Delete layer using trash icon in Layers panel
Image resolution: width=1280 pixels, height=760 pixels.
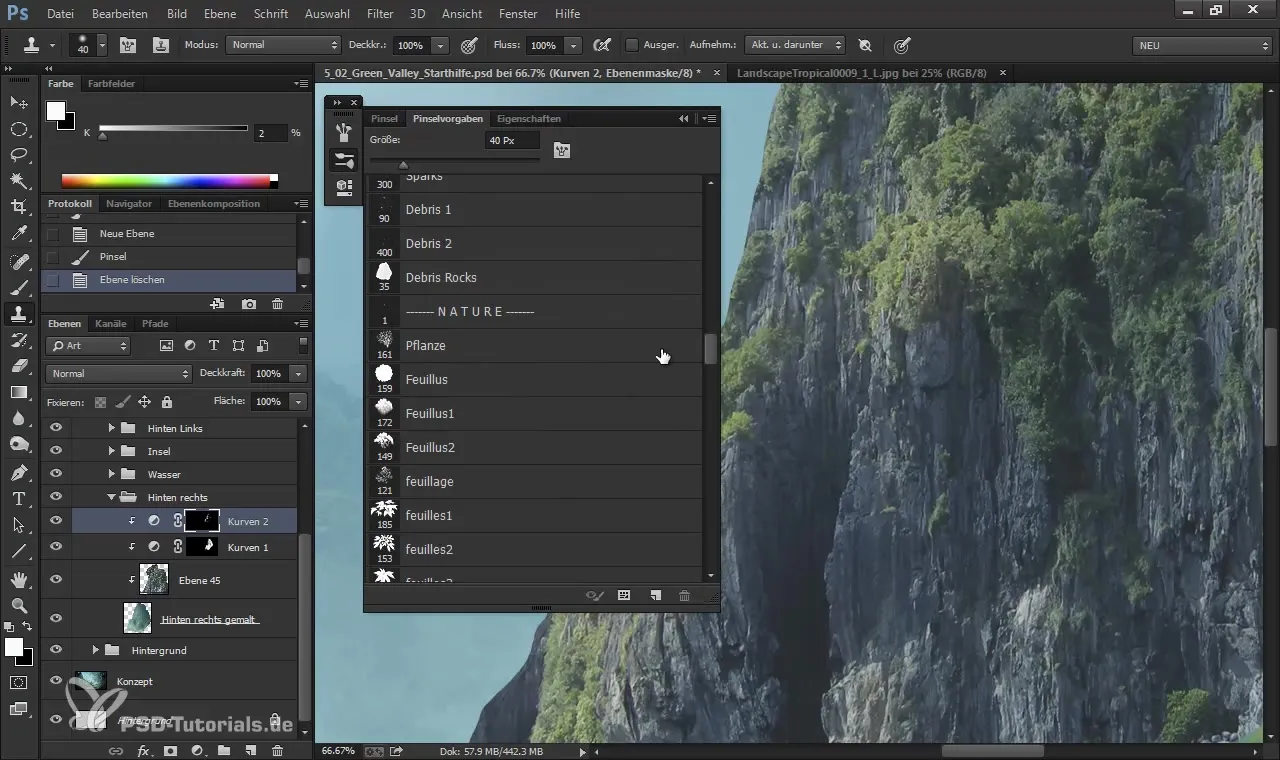278,750
